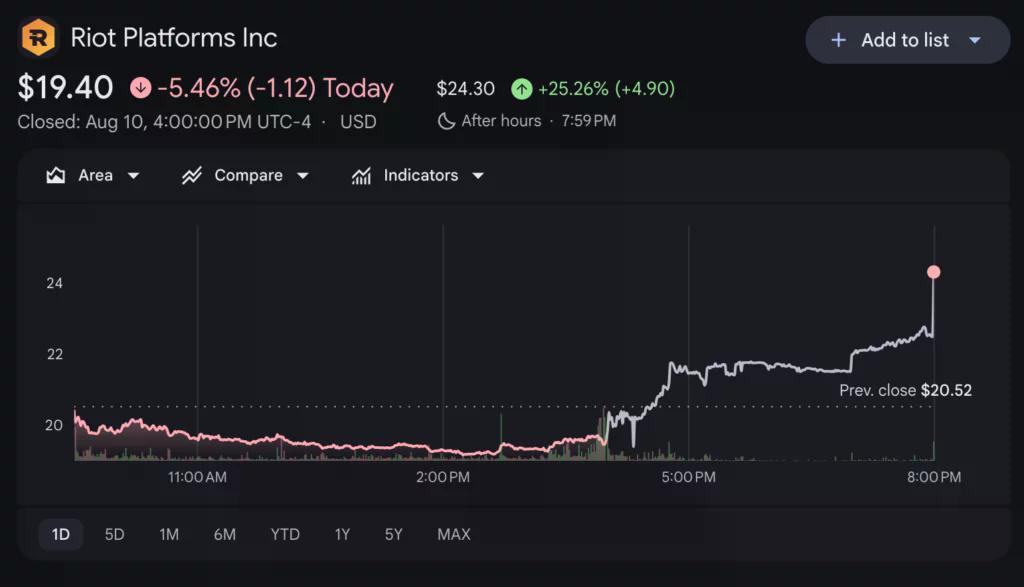This screenshot has width=1024, height=587.
Task: Click the Add to list button label
Action: pyautogui.click(x=904, y=40)
